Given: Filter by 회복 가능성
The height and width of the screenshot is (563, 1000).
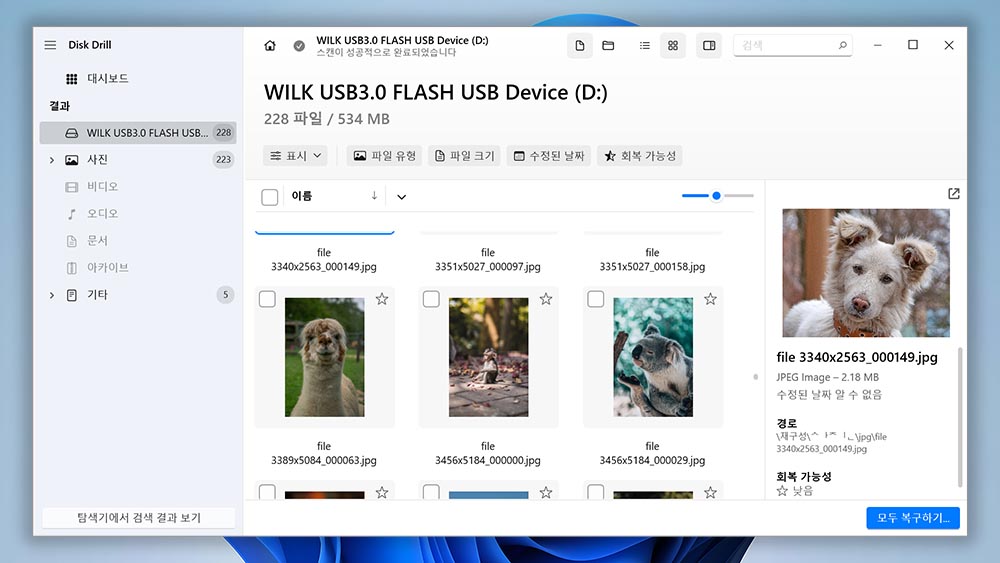Looking at the screenshot, I should point(640,156).
